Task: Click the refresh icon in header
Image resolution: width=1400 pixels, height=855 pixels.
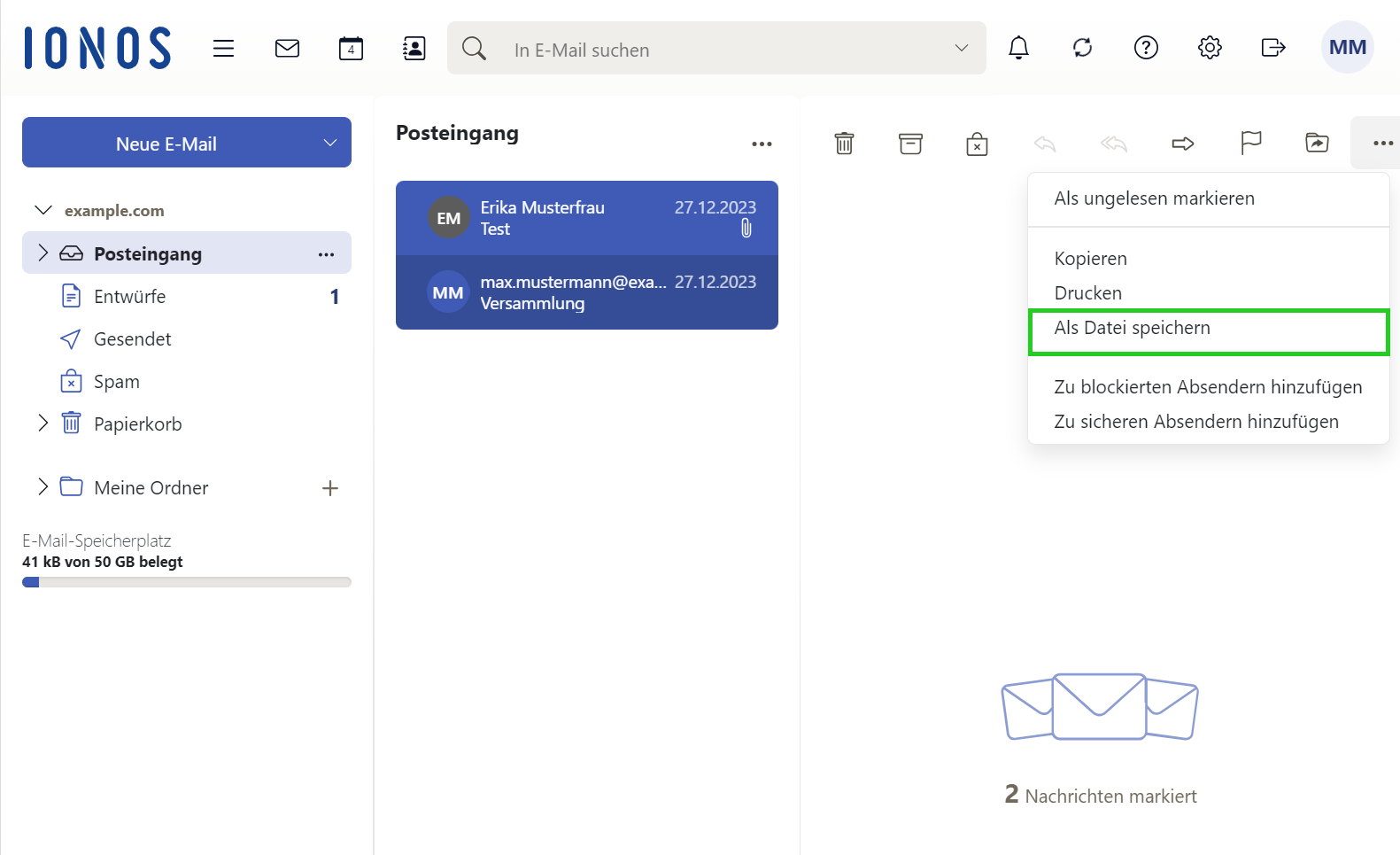Action: (1083, 48)
